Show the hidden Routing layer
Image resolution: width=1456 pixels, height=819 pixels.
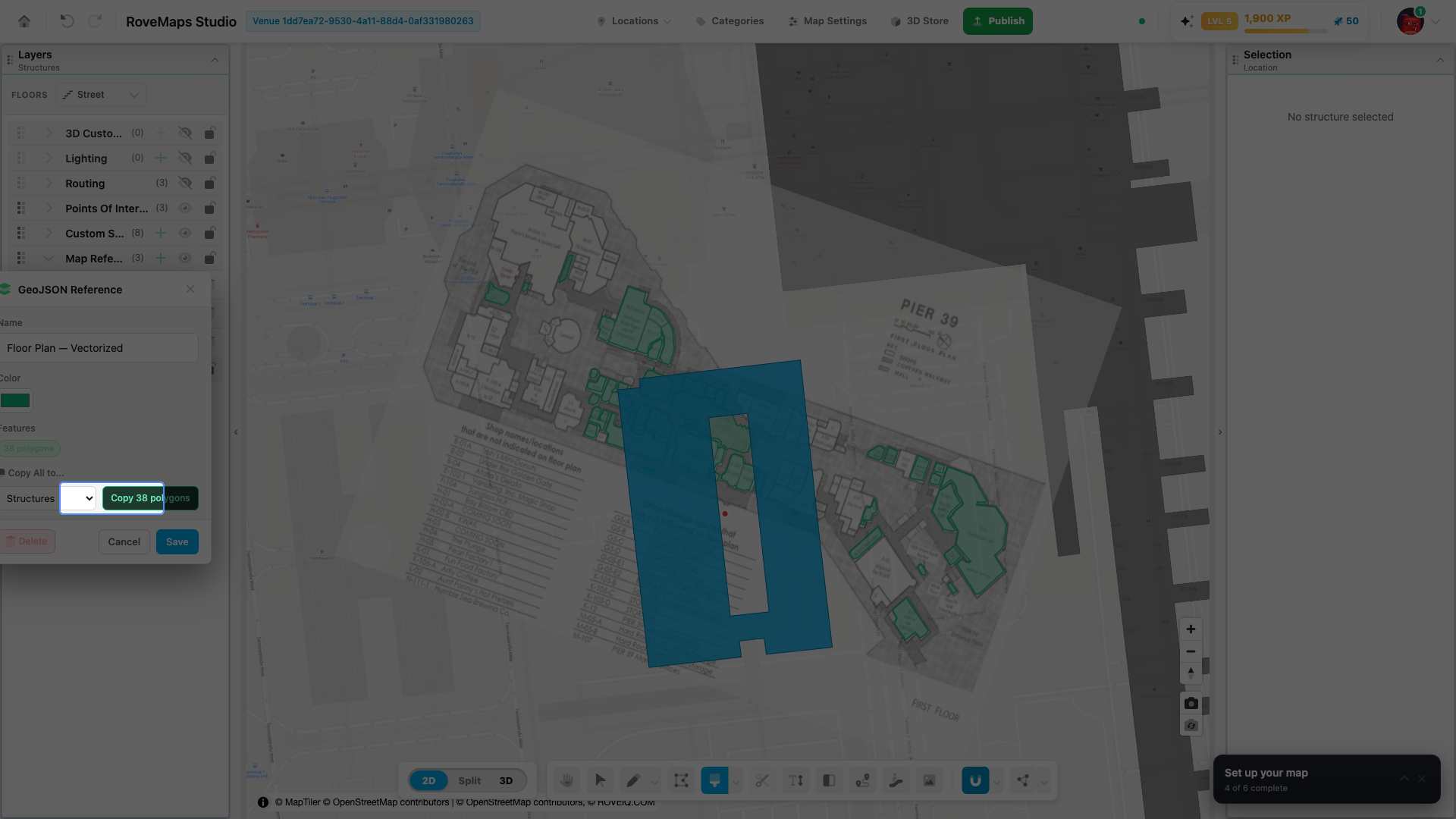click(x=185, y=183)
